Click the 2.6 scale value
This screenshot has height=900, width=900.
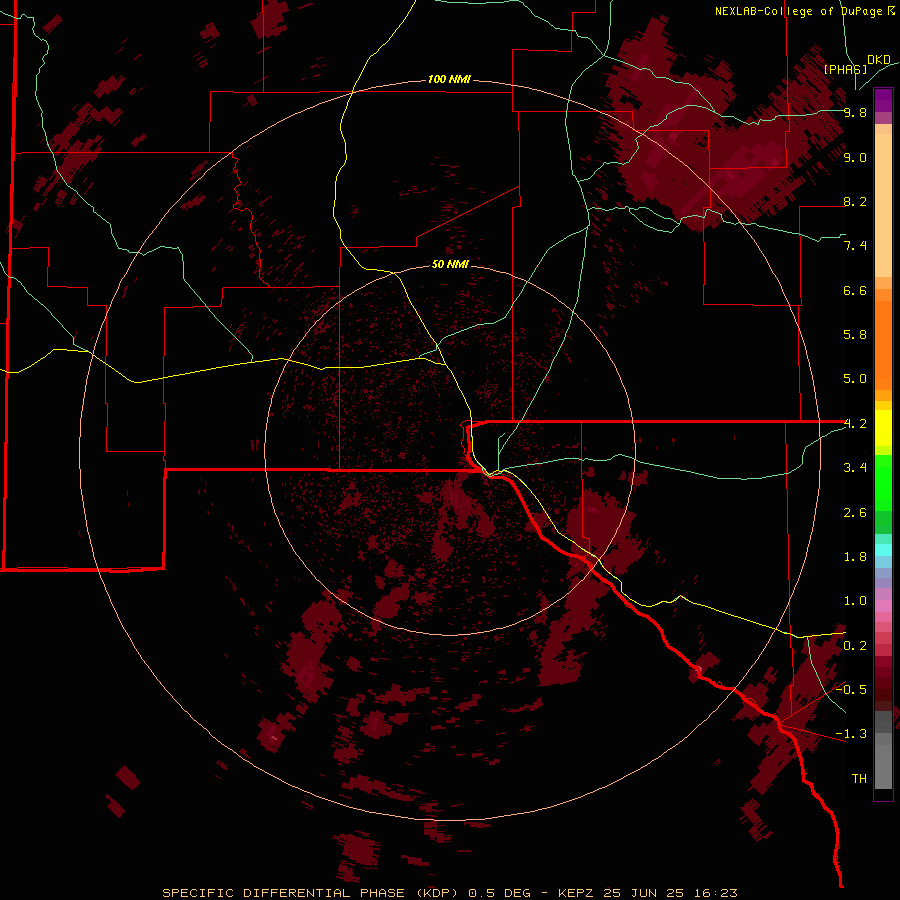click(855, 513)
